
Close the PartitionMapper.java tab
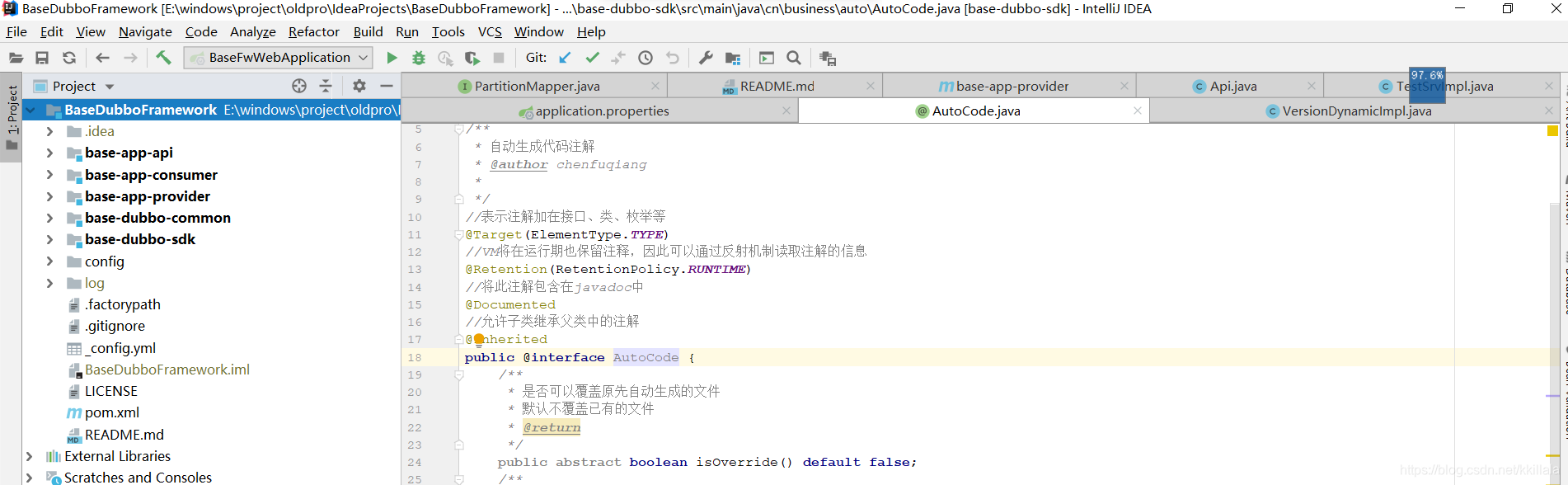655,86
